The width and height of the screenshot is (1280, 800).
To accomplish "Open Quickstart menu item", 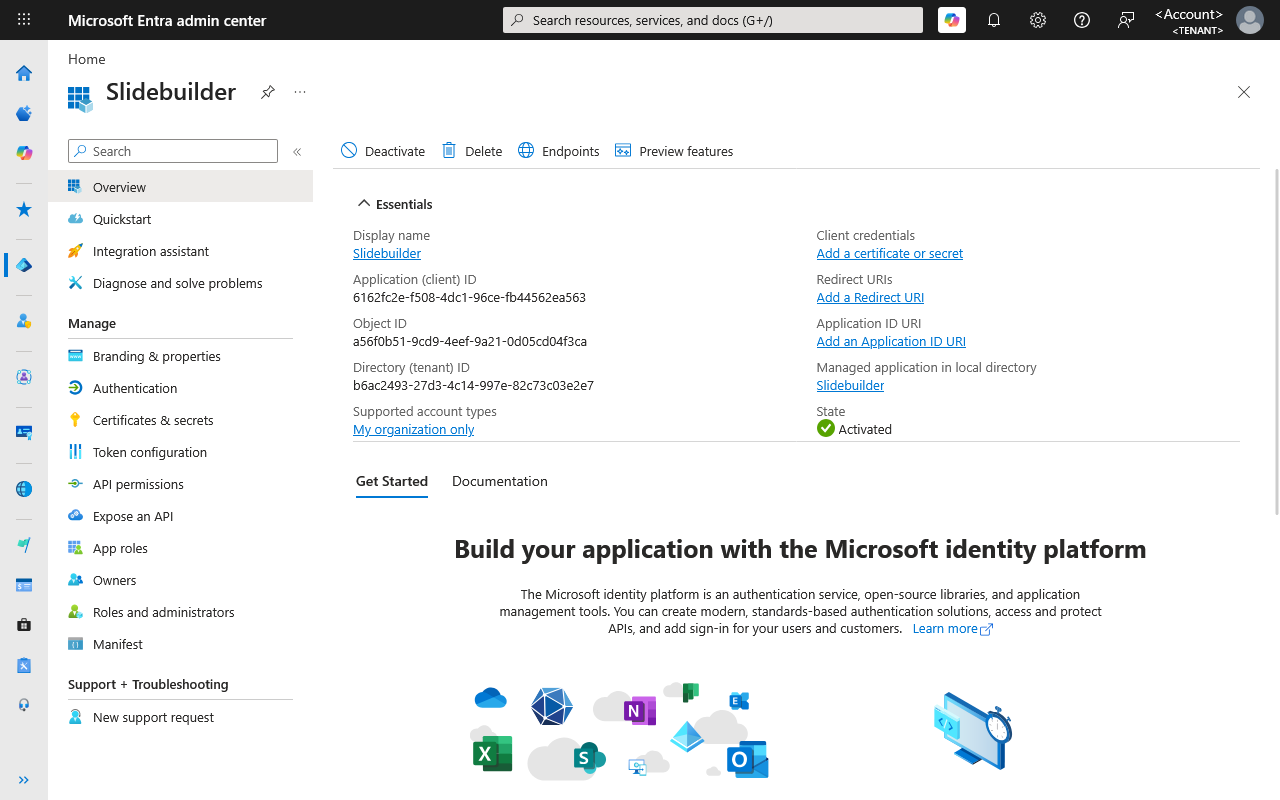I will pyautogui.click(x=180, y=219).
